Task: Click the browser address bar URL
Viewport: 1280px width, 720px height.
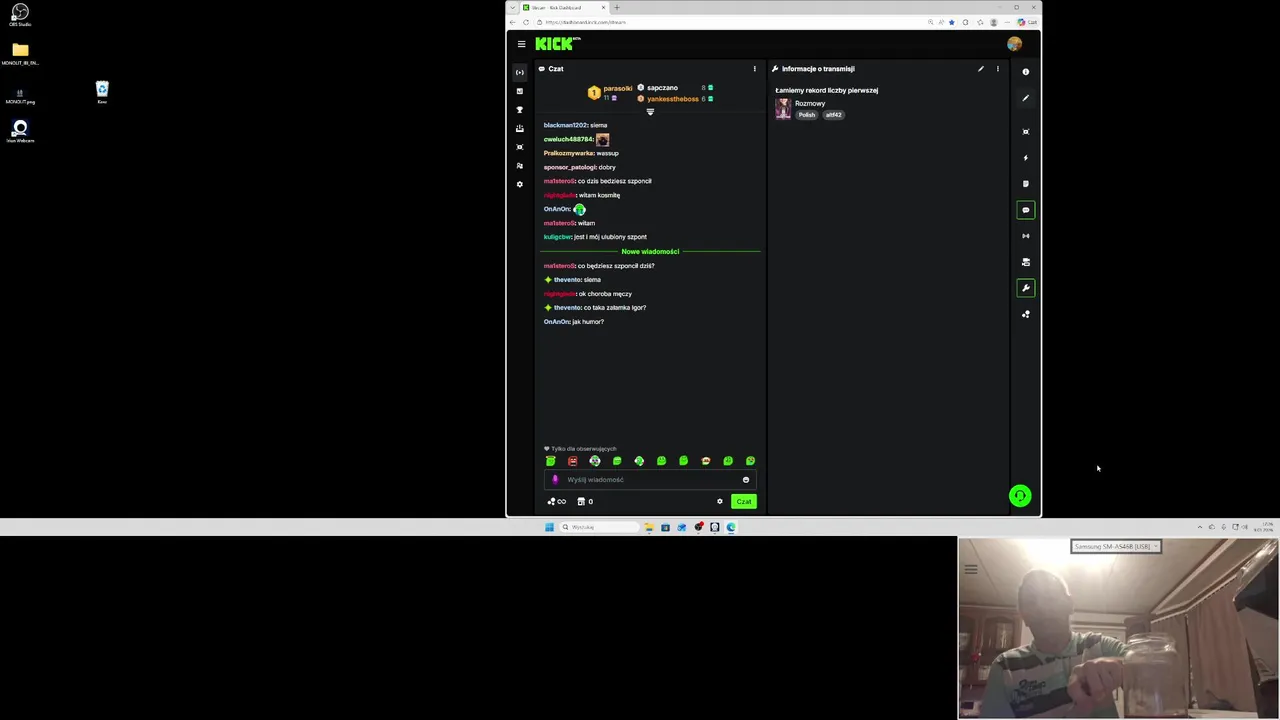Action: tap(586, 22)
